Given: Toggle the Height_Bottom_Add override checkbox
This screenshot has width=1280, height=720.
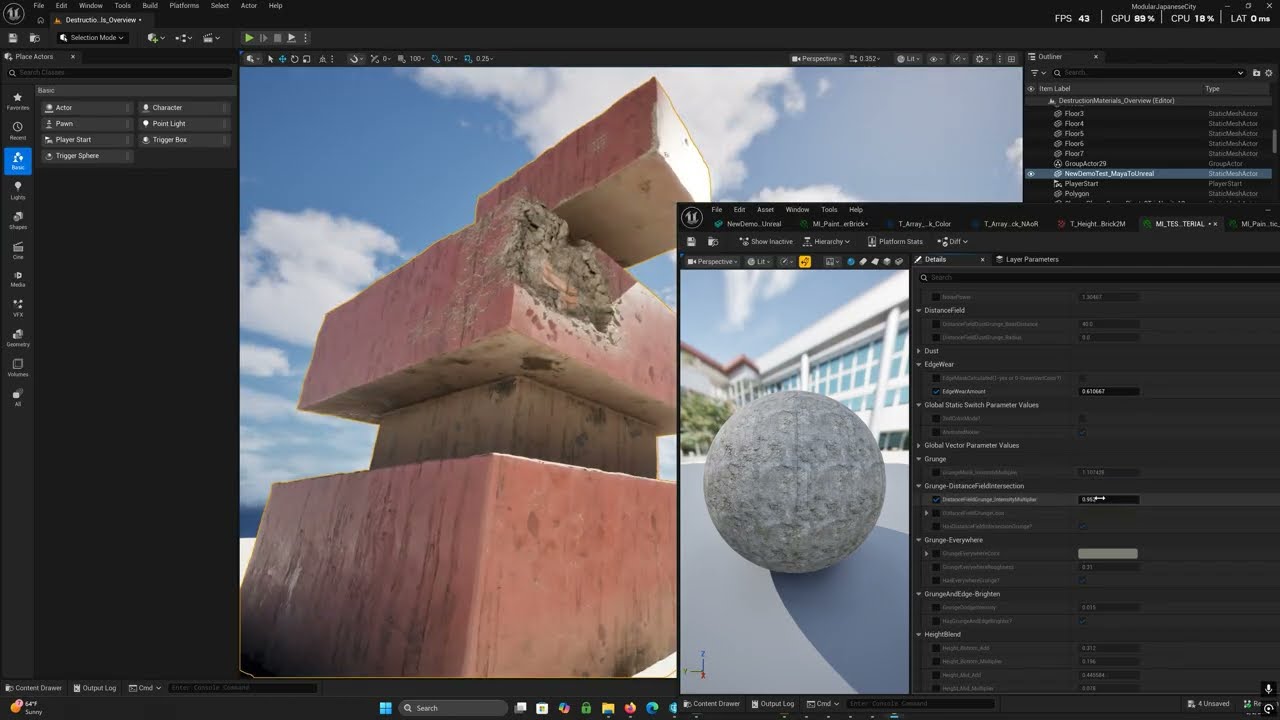Looking at the screenshot, I should pos(936,648).
